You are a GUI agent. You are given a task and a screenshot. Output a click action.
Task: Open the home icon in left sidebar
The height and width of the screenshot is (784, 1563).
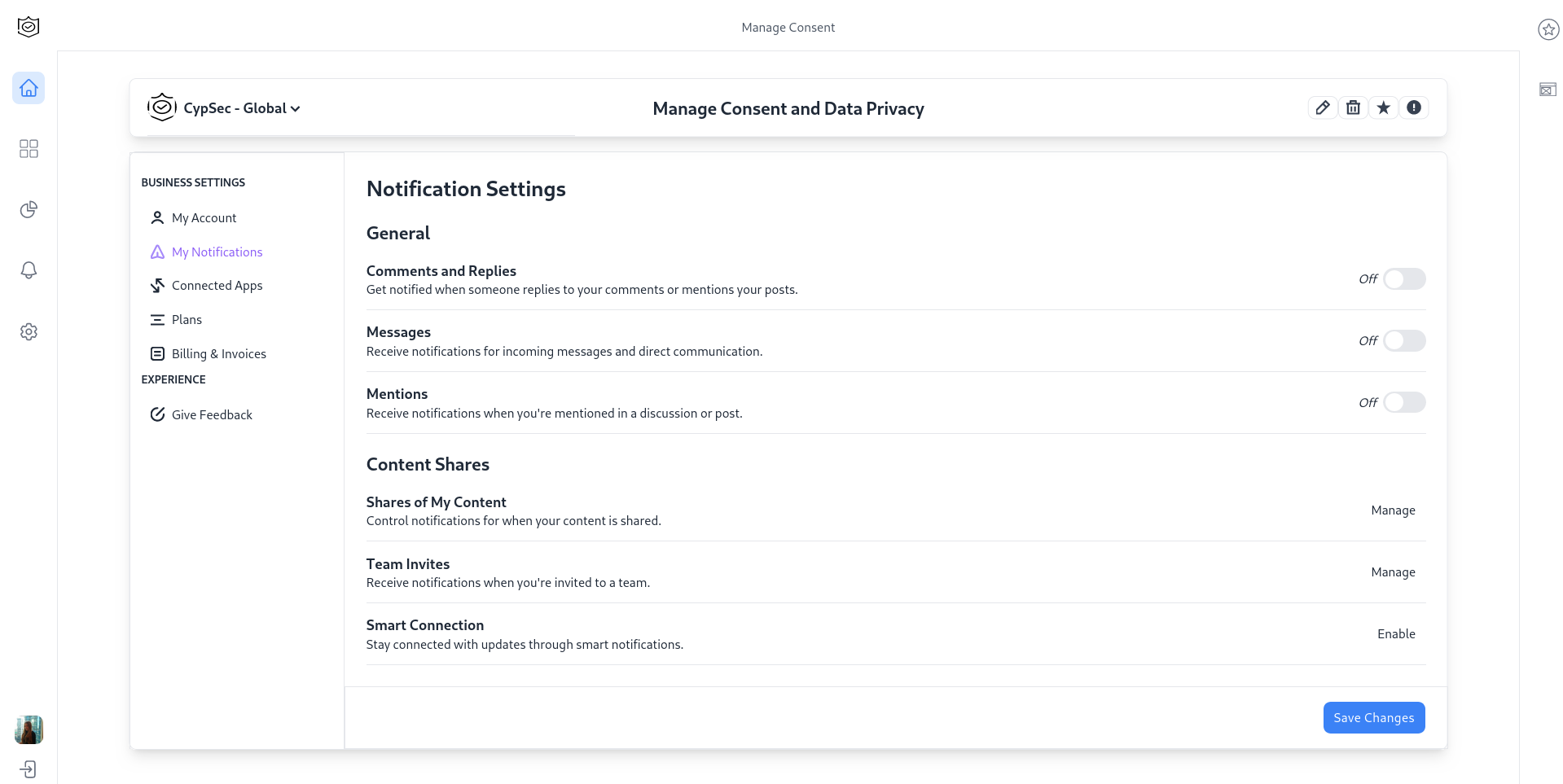tap(29, 88)
